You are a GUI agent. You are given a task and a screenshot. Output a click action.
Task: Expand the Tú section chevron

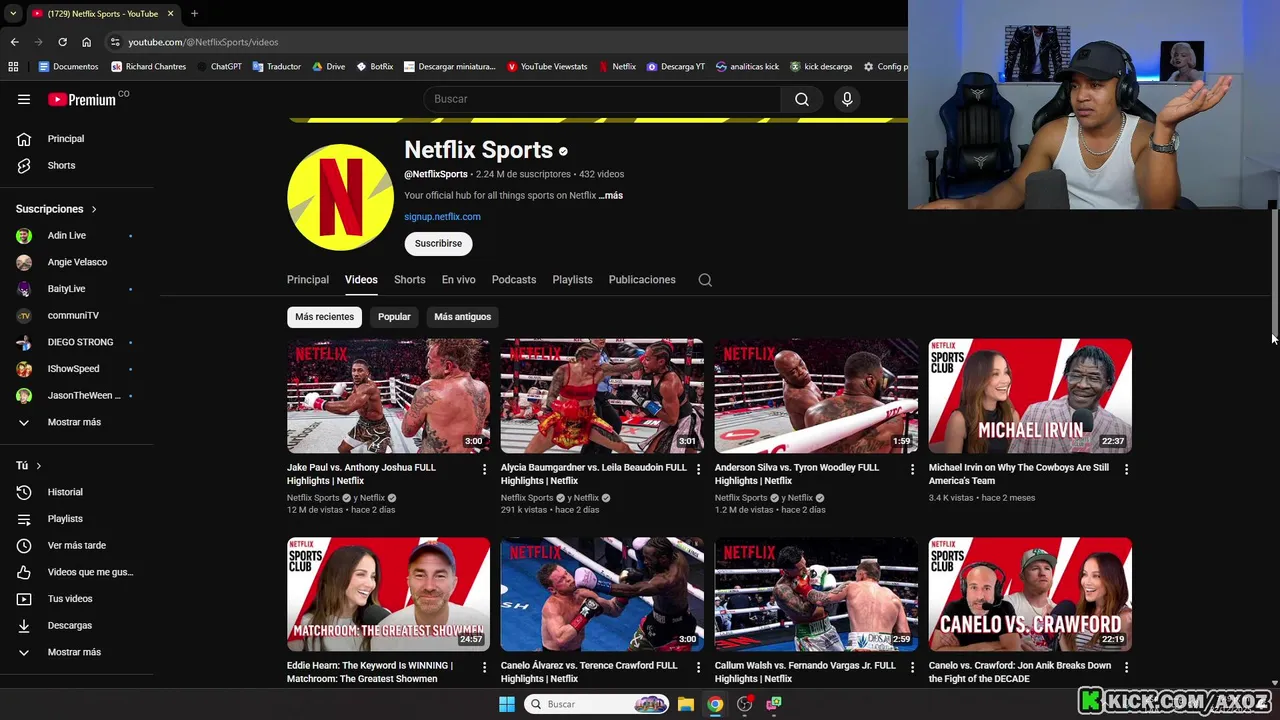pos(39,466)
